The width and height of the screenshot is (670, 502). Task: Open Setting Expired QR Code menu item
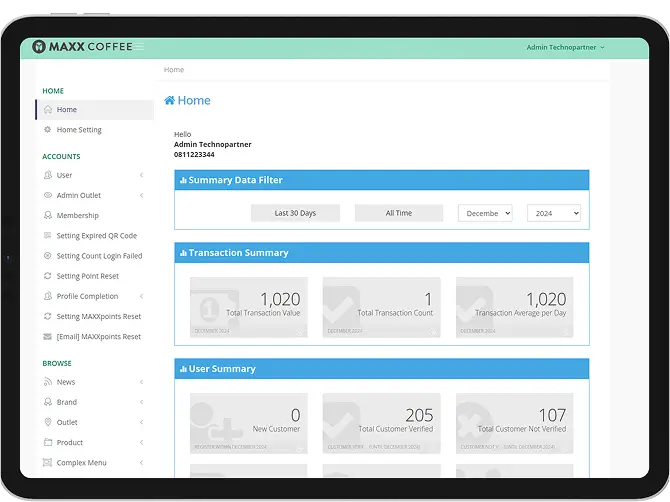point(96,236)
